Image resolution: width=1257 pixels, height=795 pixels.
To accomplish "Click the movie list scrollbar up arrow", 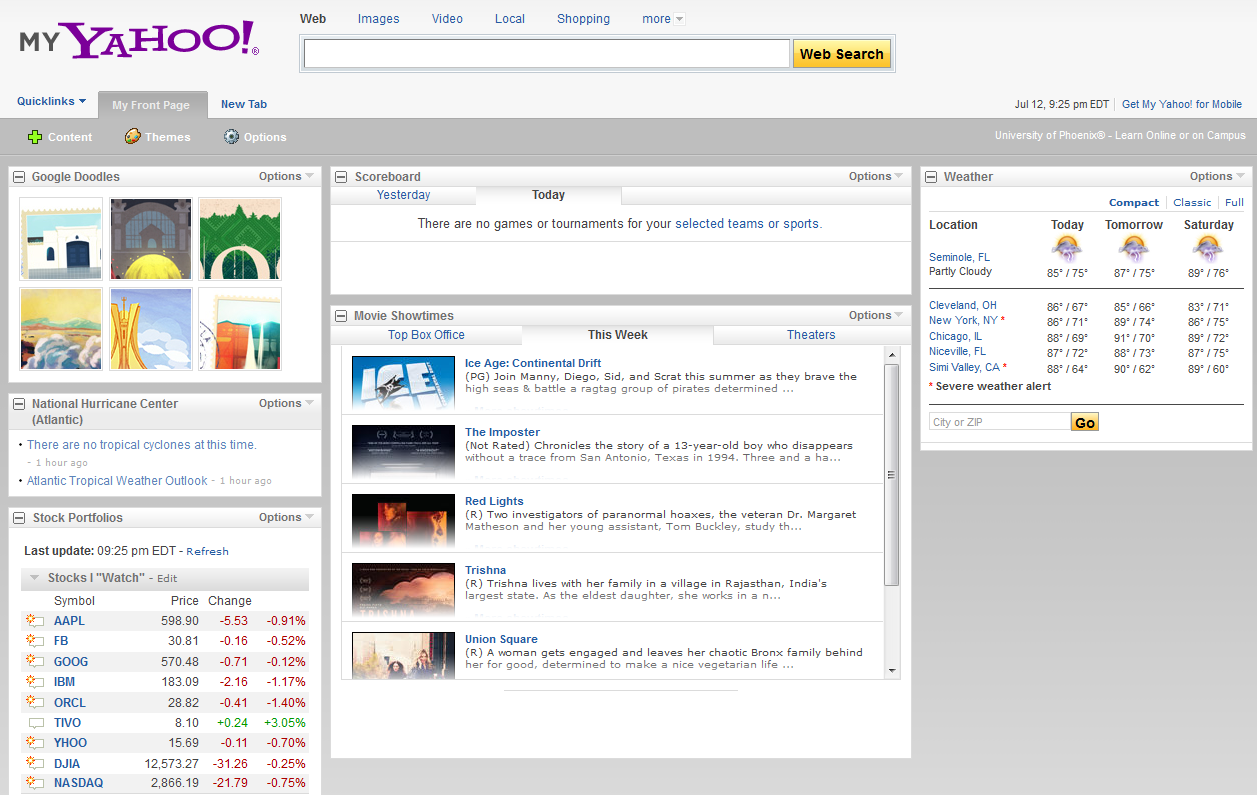I will (x=892, y=354).
